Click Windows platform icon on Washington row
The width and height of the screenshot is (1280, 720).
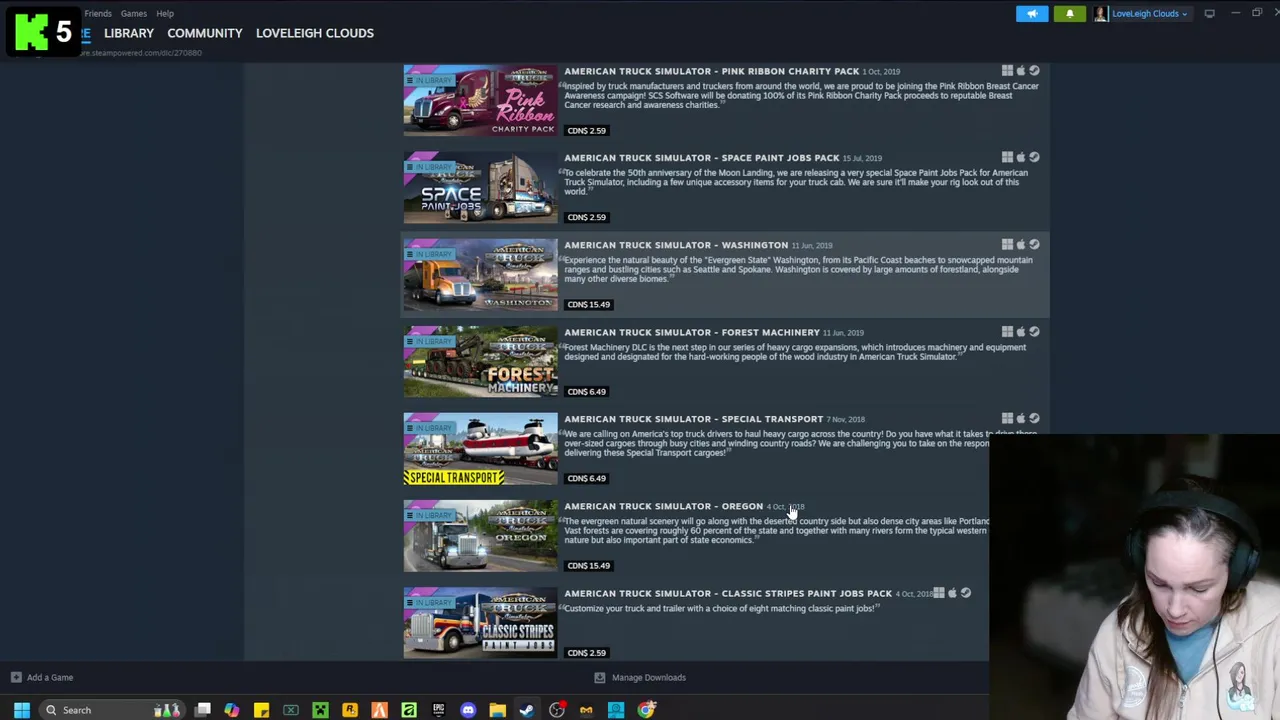1007,245
